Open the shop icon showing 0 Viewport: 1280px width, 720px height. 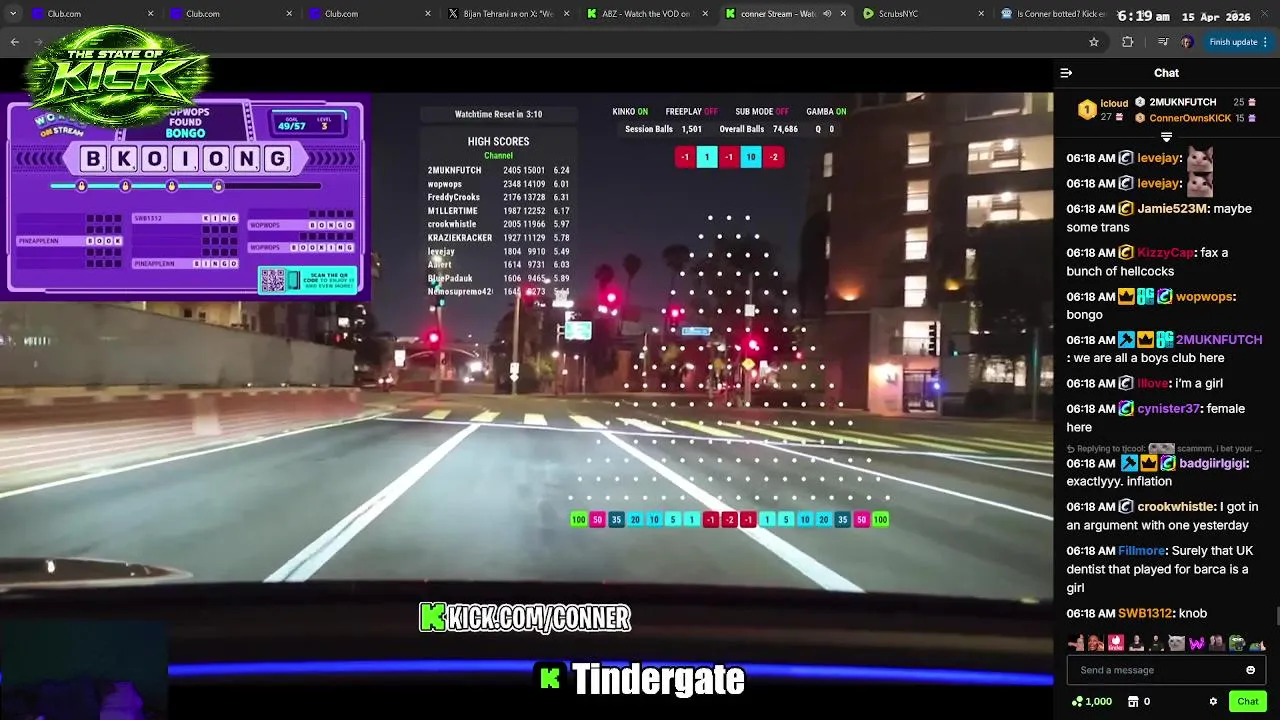pos(1140,702)
